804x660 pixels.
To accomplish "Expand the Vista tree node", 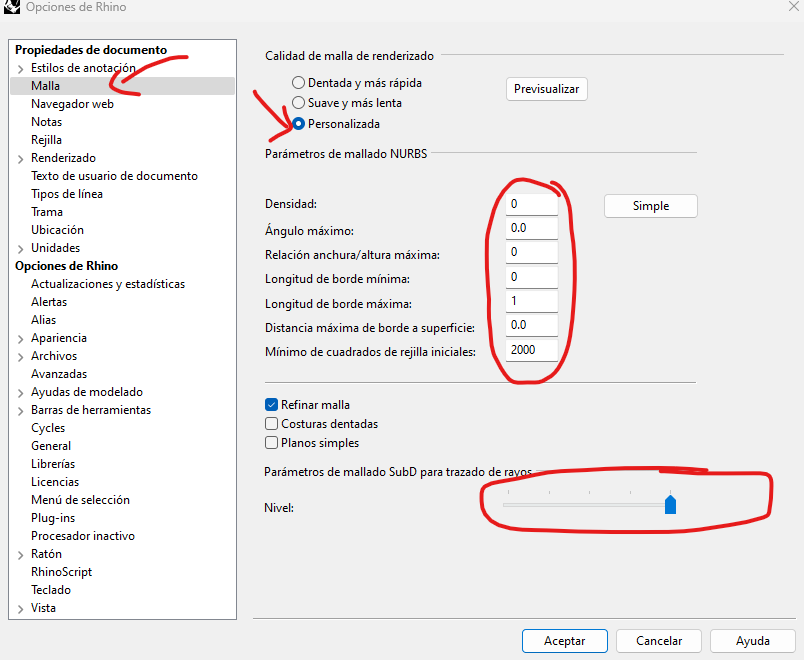I will point(21,609).
